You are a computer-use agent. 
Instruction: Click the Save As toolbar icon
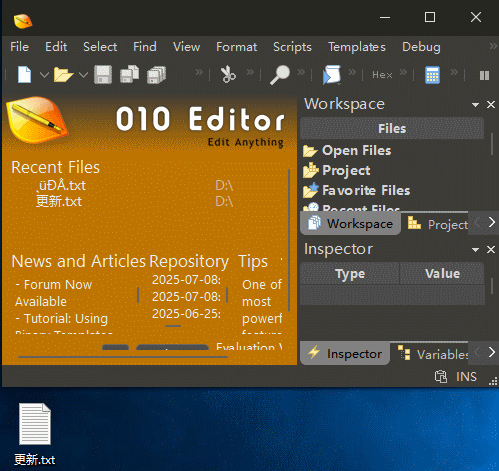(129, 74)
